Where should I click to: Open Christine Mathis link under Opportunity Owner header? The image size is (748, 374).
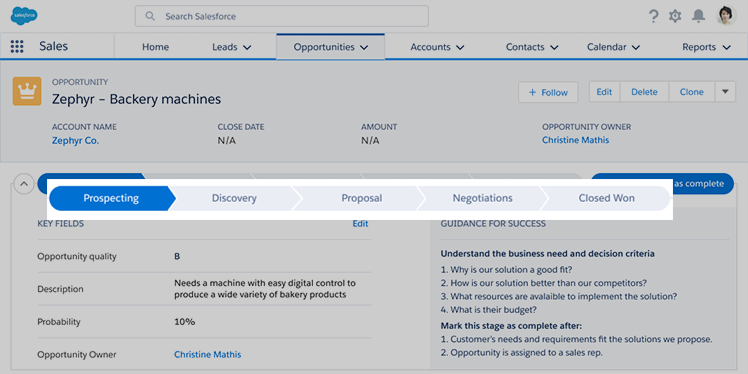575,140
